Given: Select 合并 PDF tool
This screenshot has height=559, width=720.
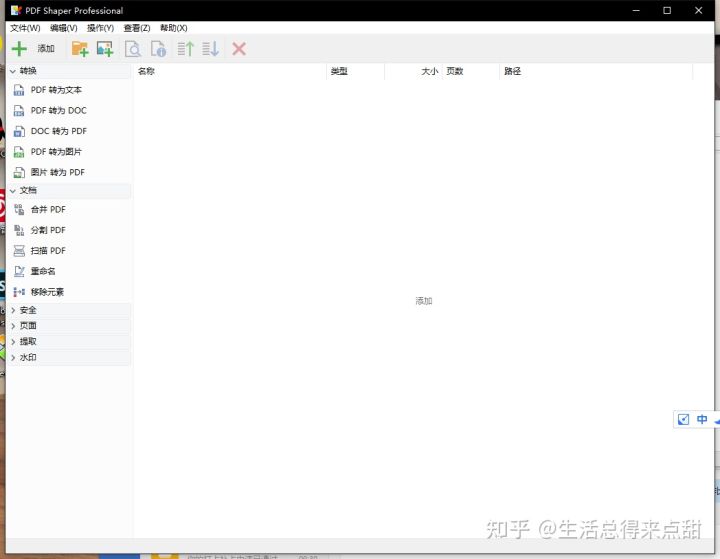Looking at the screenshot, I should click(48, 209).
